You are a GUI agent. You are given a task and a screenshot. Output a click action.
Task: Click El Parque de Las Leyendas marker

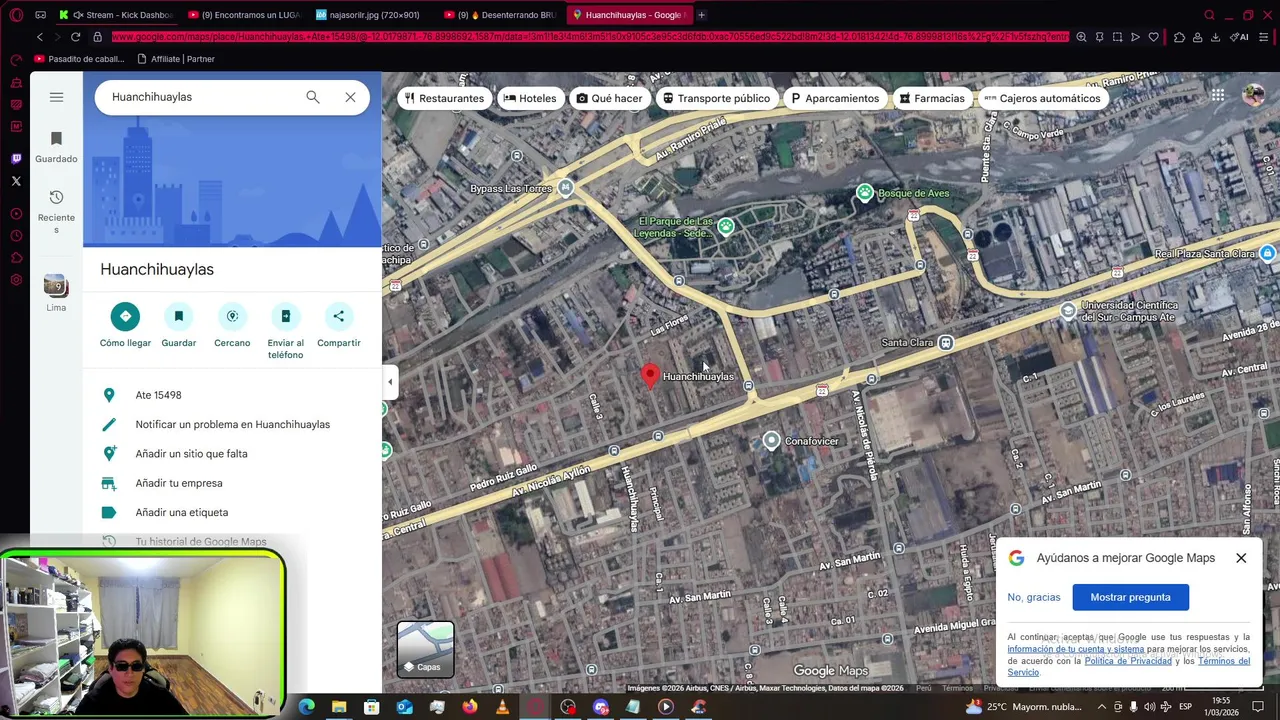pyautogui.click(x=726, y=227)
